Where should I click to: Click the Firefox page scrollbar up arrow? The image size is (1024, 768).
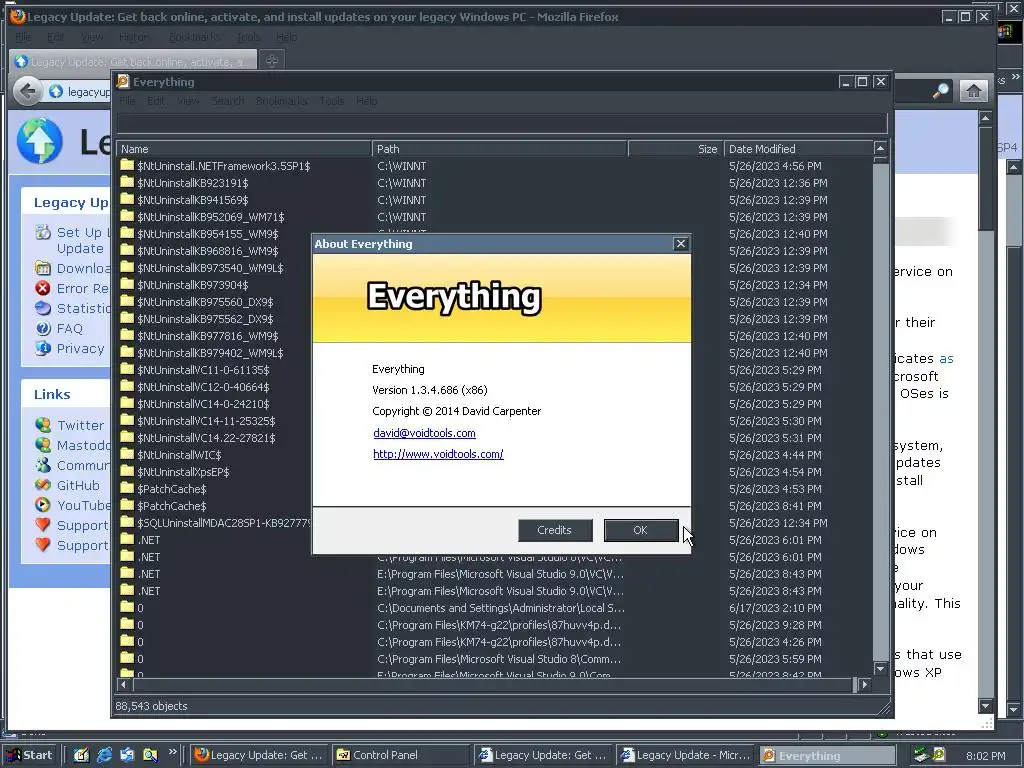986,118
